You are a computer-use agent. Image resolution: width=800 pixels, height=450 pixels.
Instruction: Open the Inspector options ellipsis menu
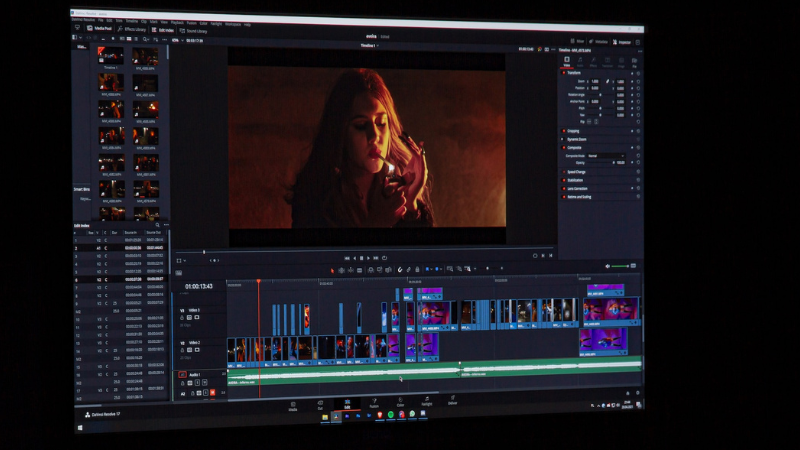640,51
